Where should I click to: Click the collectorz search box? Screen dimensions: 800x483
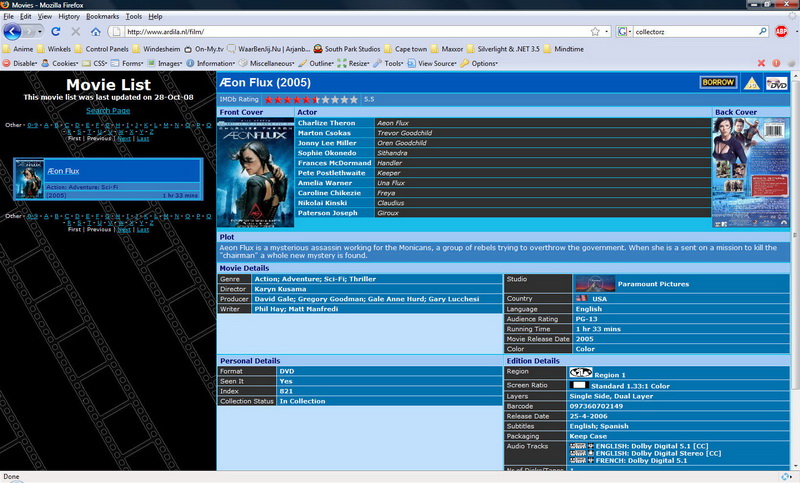pyautogui.click(x=695, y=32)
